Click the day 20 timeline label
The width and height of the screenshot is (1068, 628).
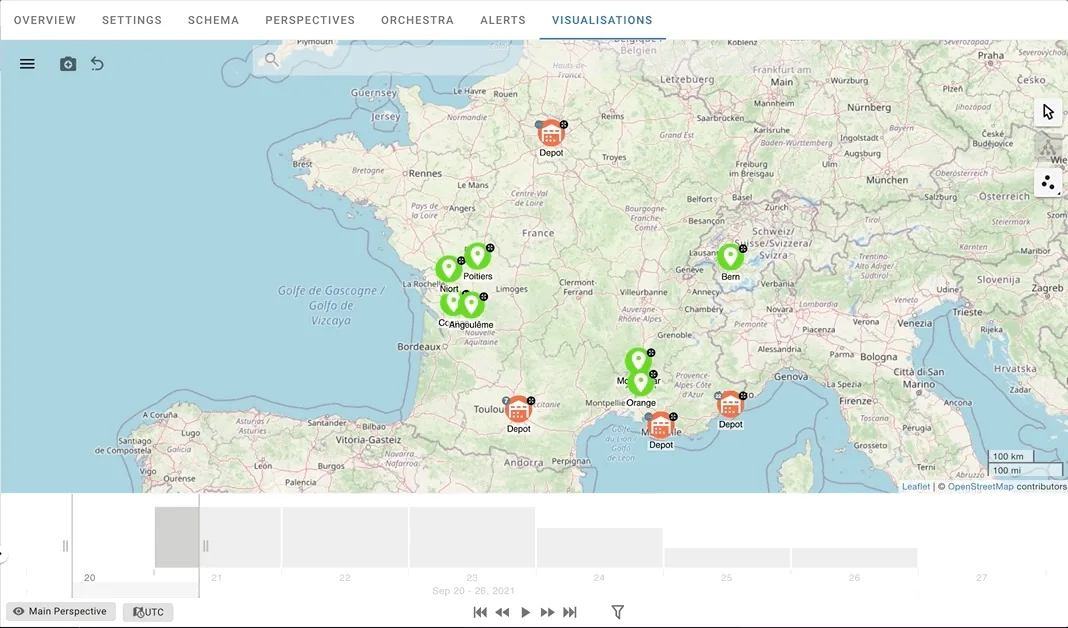90,577
